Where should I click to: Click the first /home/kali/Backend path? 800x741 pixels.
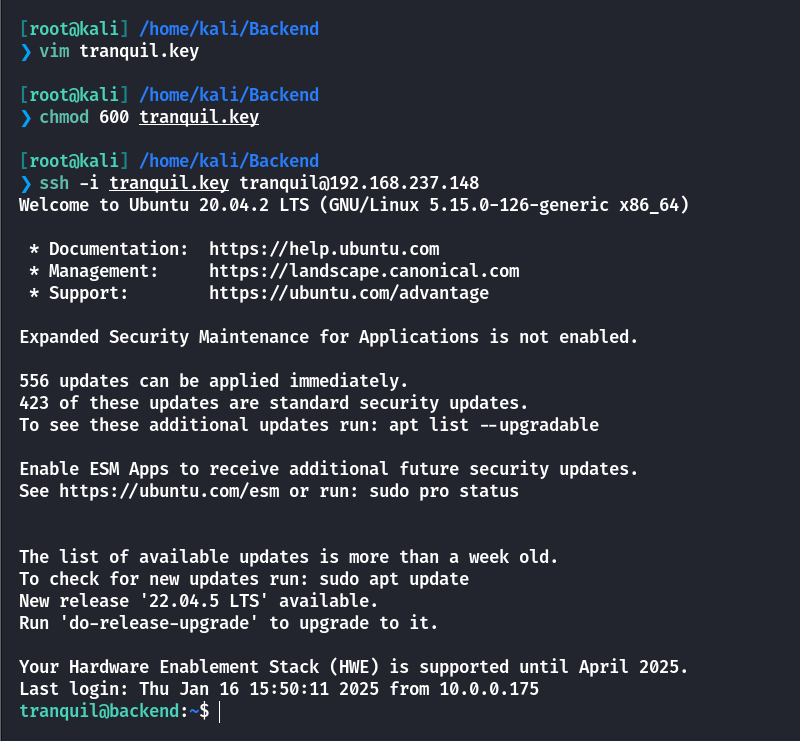click(x=229, y=29)
